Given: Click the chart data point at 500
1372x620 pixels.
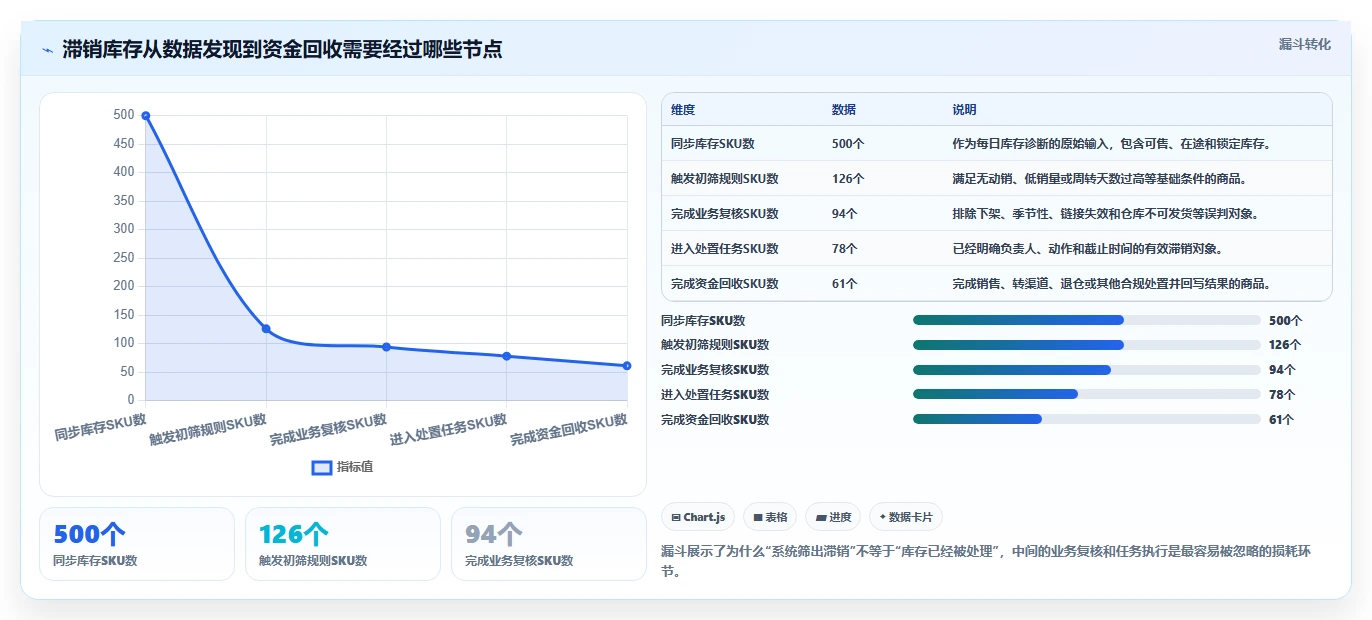Looking at the screenshot, I should pos(146,116).
